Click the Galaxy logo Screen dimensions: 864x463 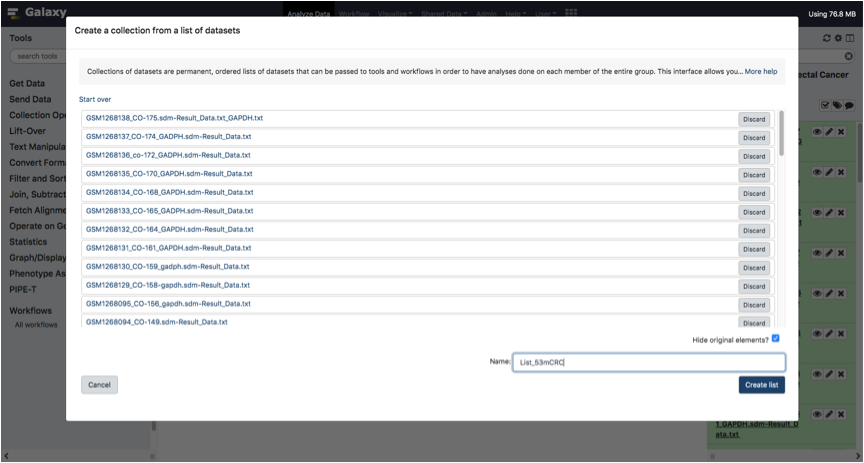pyautogui.click(x=36, y=12)
